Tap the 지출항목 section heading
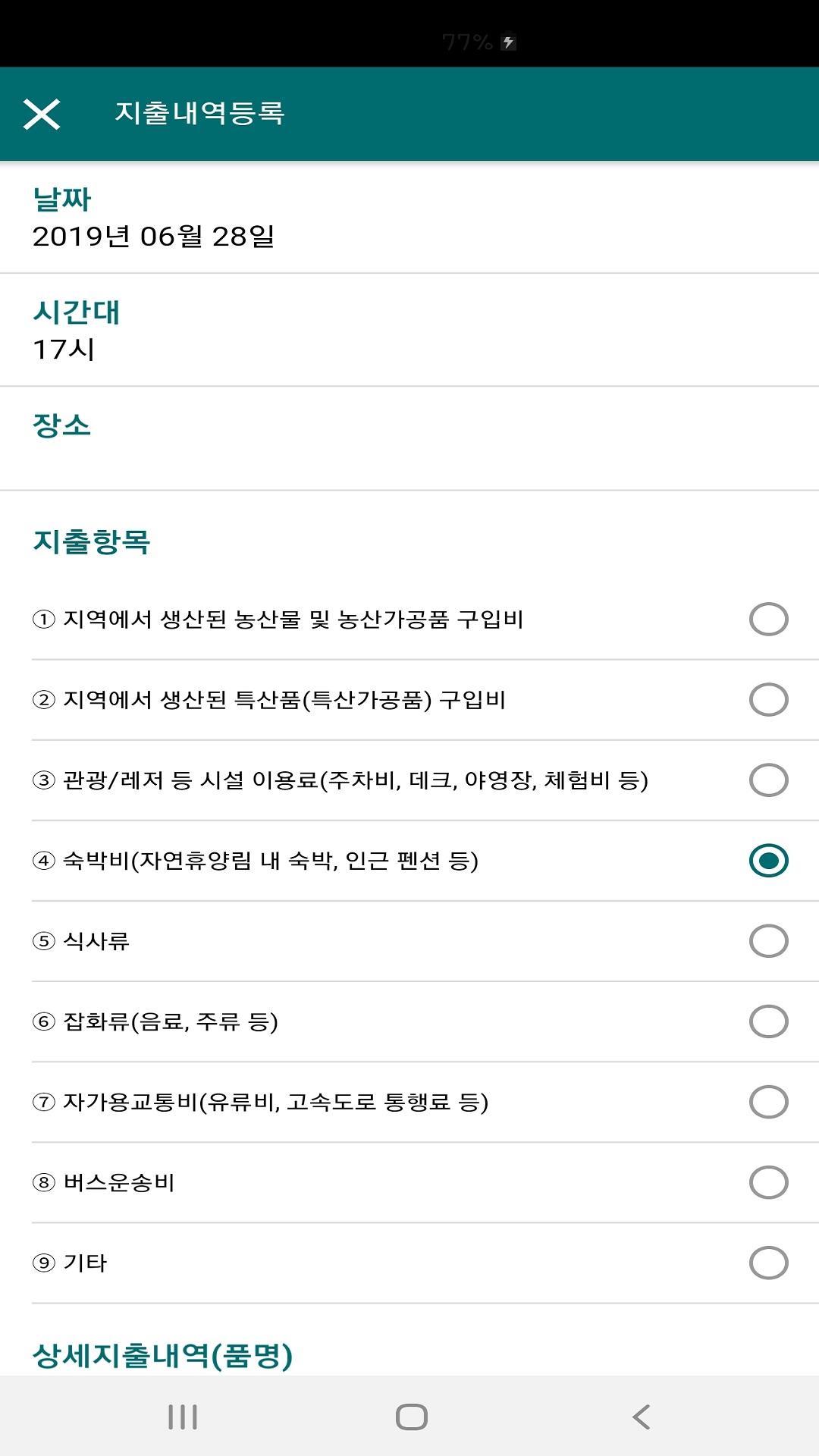819x1456 pixels. [x=91, y=541]
